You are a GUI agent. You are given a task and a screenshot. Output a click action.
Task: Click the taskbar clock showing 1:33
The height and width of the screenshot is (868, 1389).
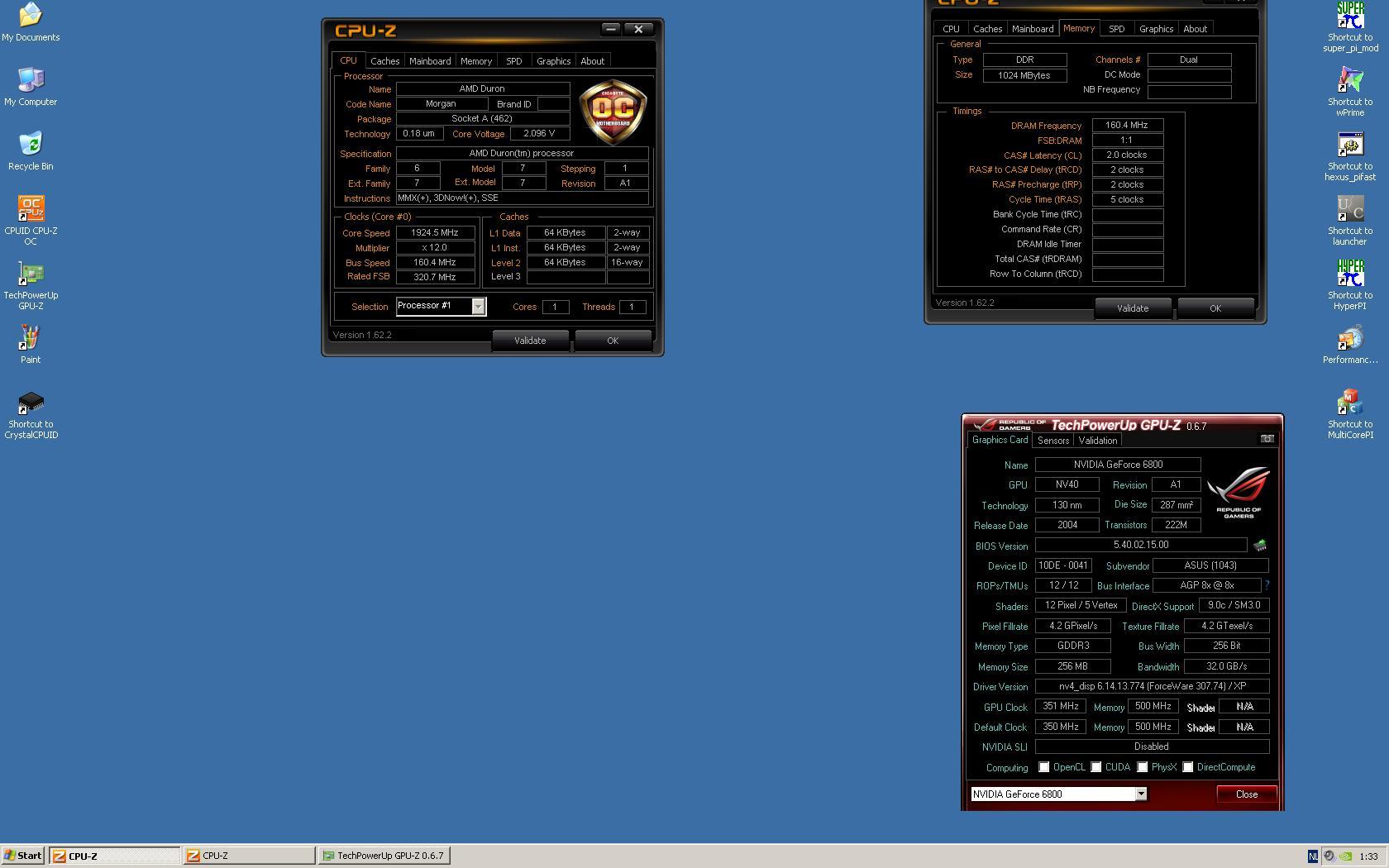click(1368, 856)
